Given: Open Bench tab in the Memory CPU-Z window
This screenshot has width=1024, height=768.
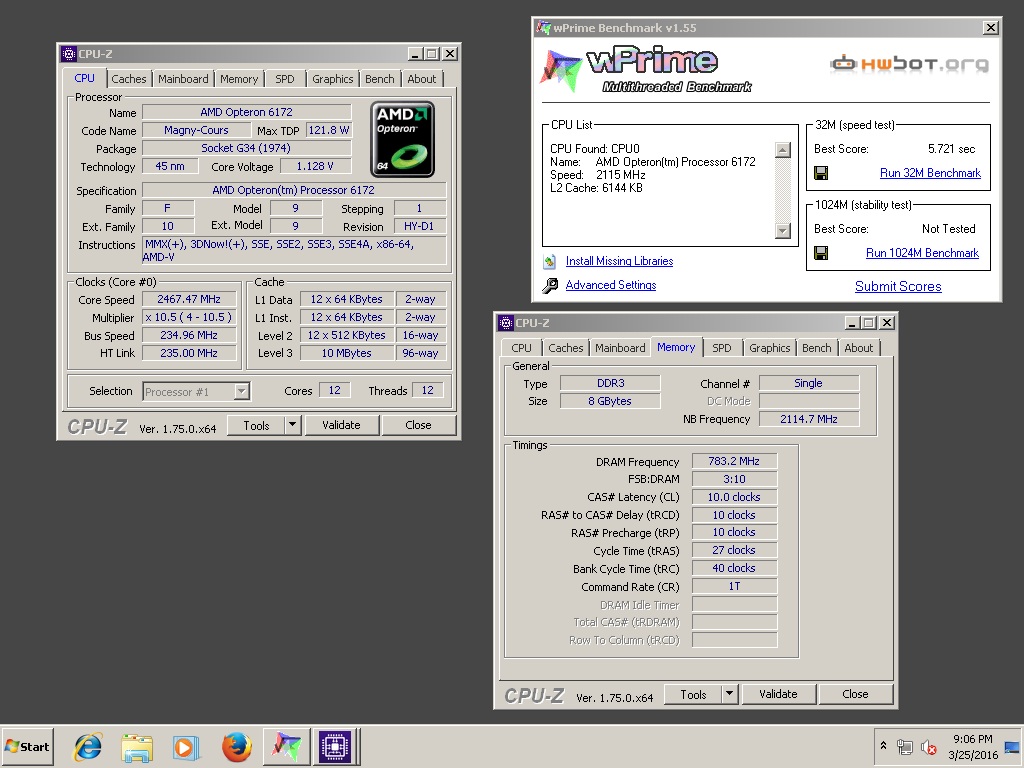Looking at the screenshot, I should click(x=816, y=348).
